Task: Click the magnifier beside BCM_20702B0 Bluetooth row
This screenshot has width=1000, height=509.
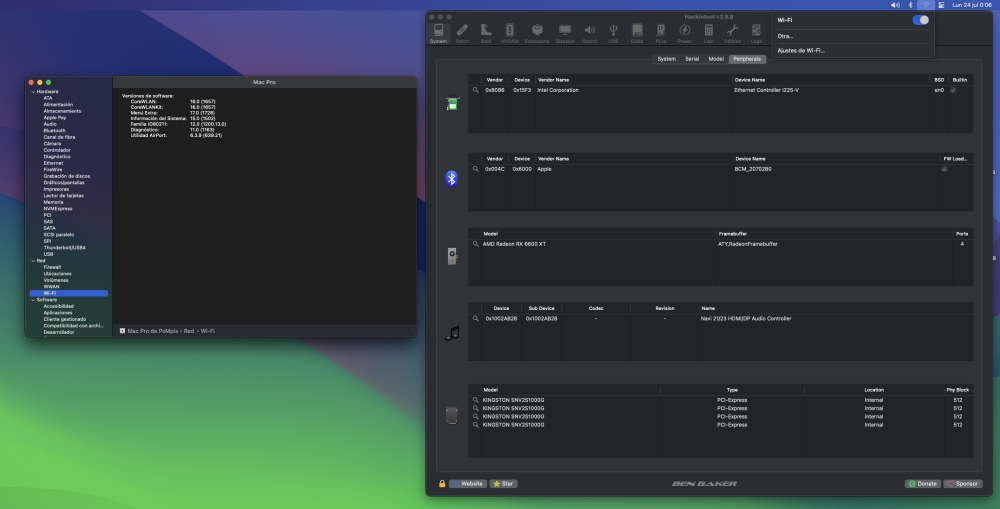Action: [x=475, y=169]
